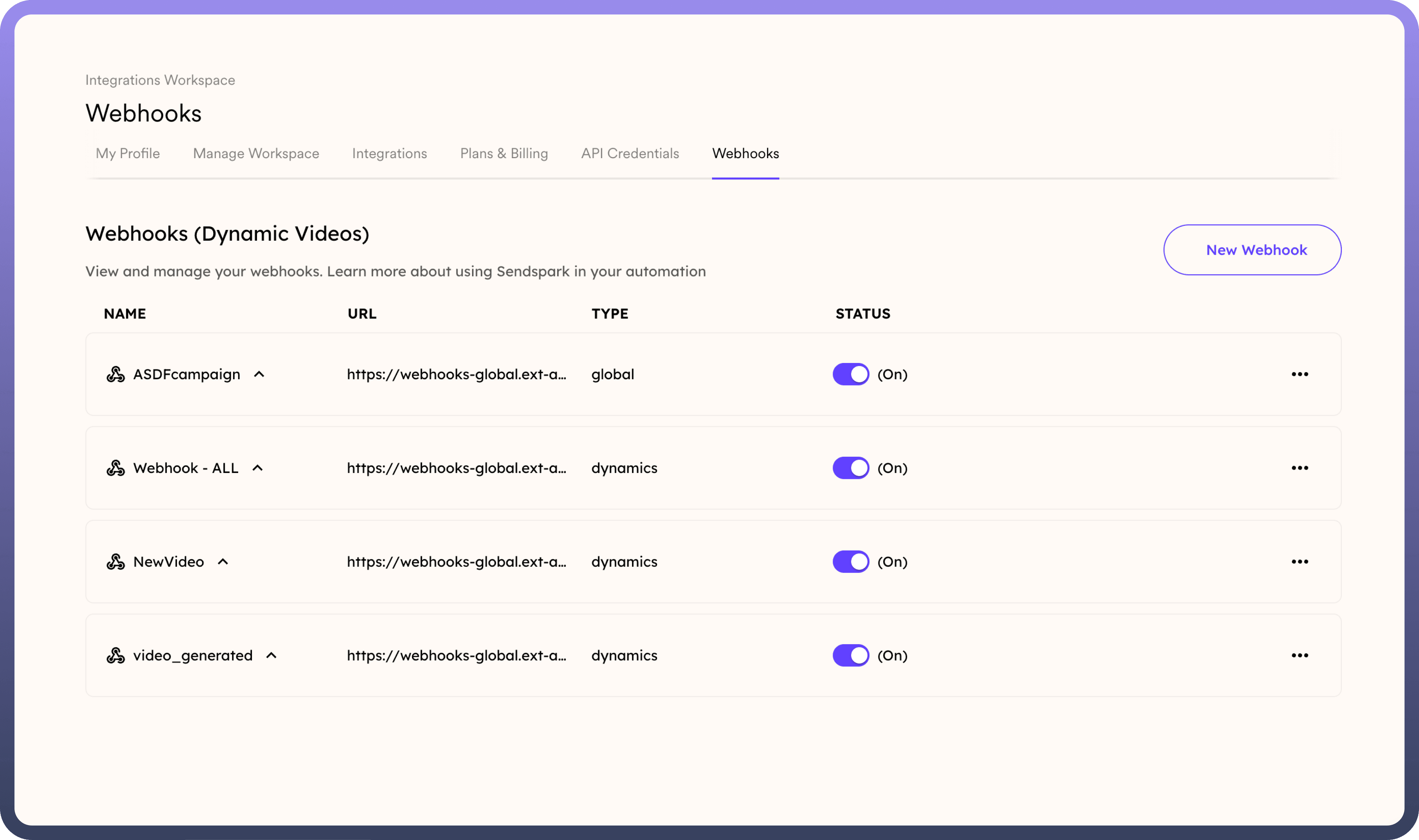Click webhook icon beside Webhook - ALL

[x=115, y=468]
